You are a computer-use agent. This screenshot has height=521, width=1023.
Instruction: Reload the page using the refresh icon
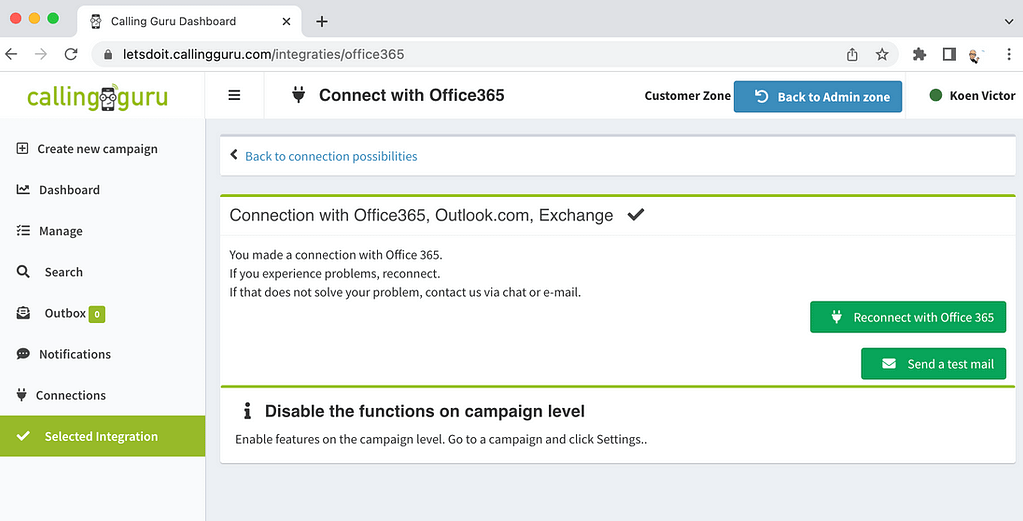click(x=71, y=55)
